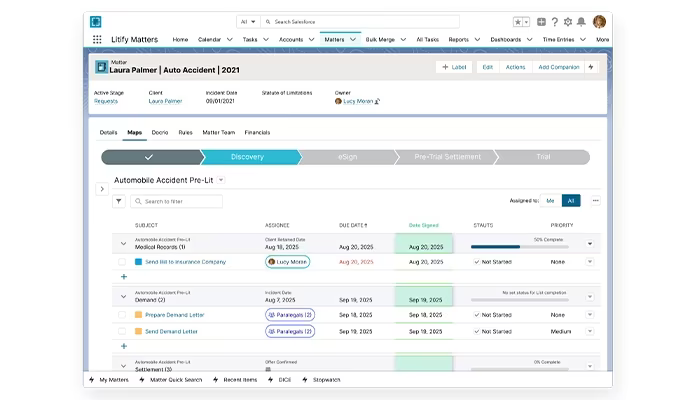Open row menu for Medical Records group
This screenshot has width=700, height=400.
pos(590,244)
